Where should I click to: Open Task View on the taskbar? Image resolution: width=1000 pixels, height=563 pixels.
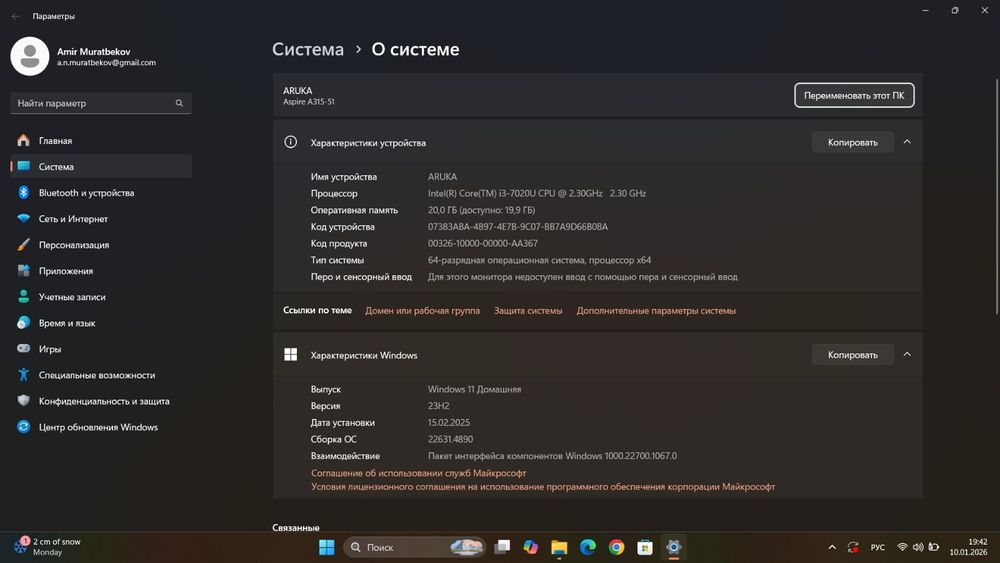click(x=503, y=547)
